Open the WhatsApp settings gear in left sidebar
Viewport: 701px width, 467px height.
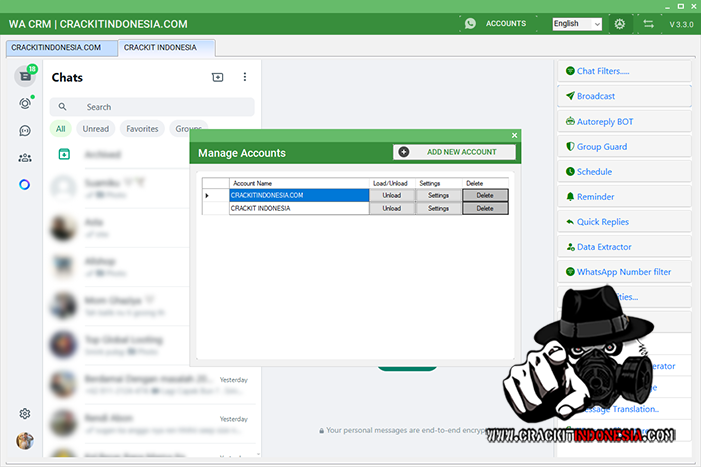[x=25, y=414]
